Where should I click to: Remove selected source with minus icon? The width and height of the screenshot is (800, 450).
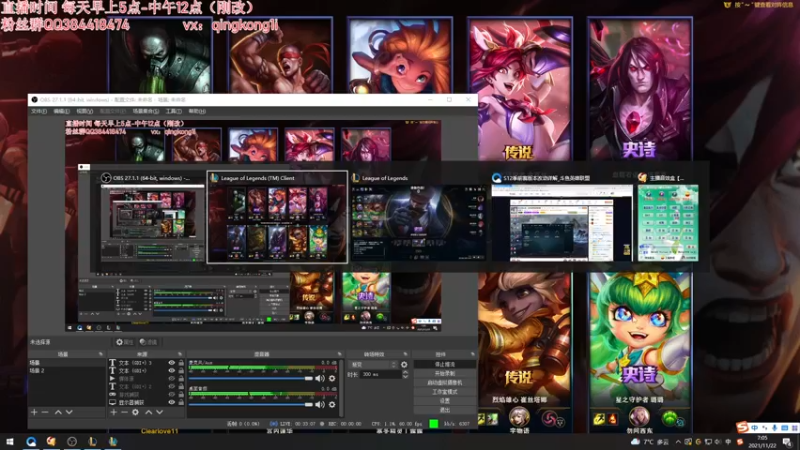(x=124, y=412)
